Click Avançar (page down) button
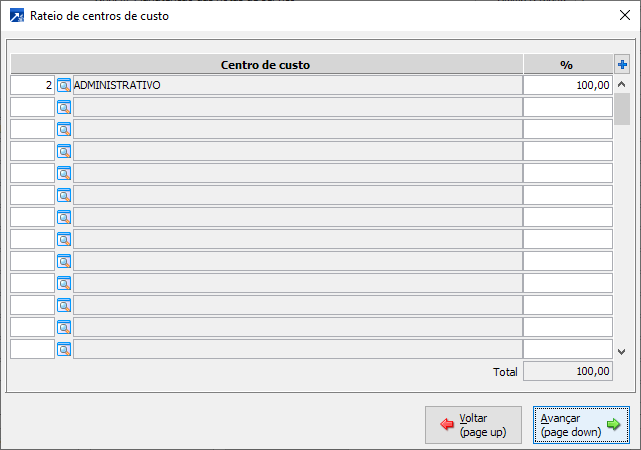Screen dimensions: 641x450 581,425
